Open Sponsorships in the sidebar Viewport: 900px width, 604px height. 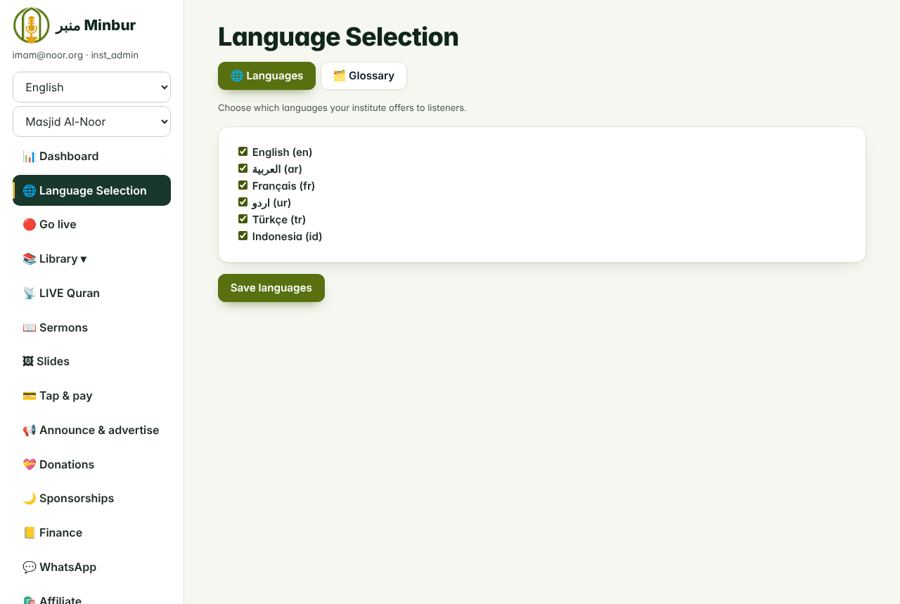[92, 498]
